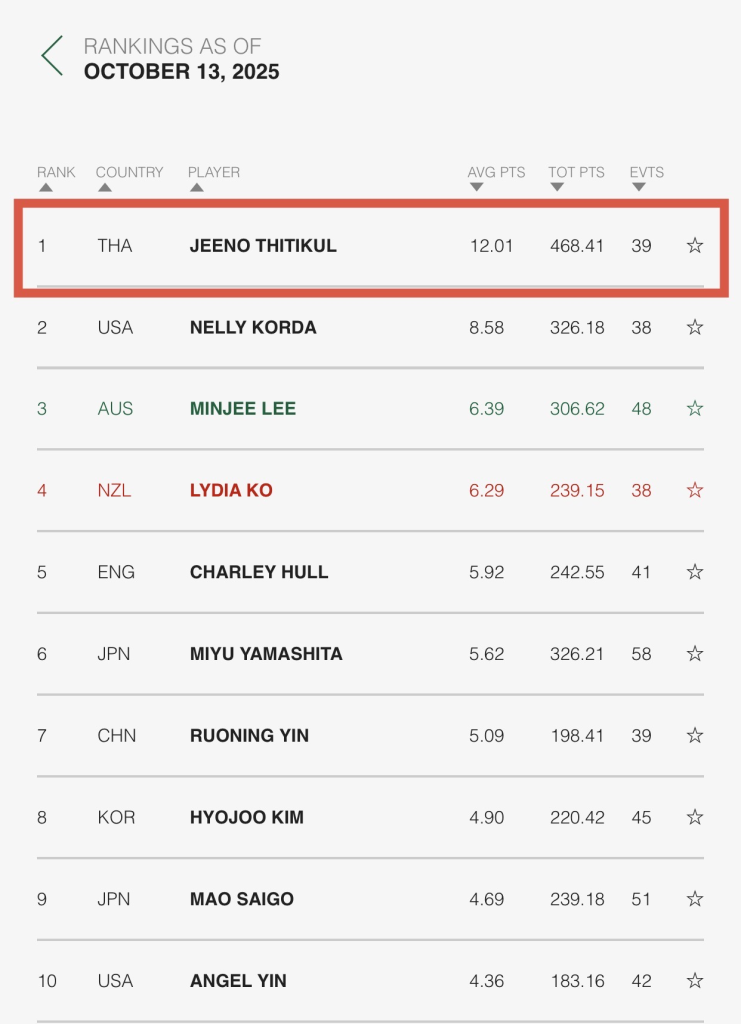Star Miyu Yamashita's row
Screen dimensions: 741x1024
695,654
